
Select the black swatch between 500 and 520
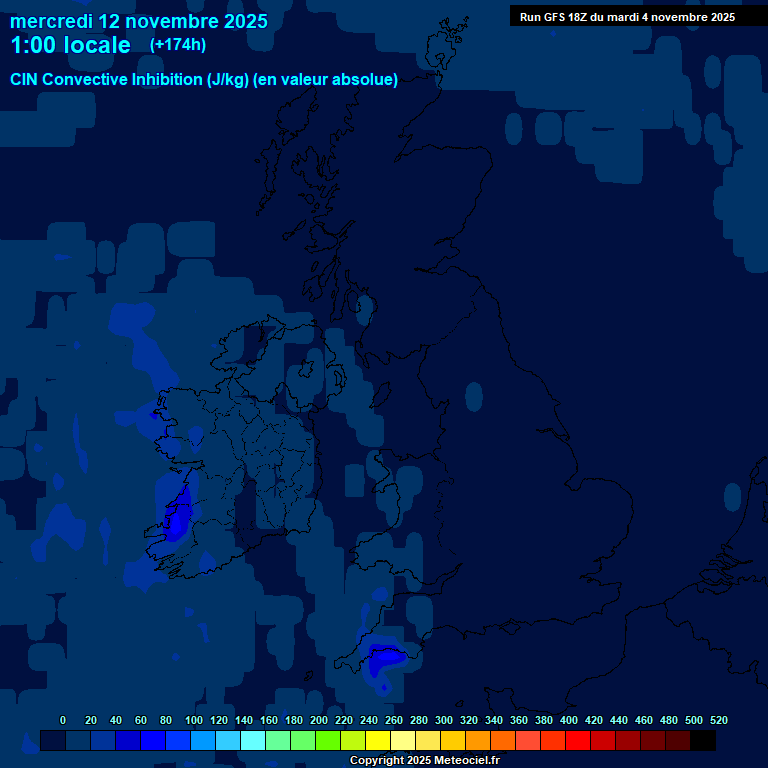702,740
